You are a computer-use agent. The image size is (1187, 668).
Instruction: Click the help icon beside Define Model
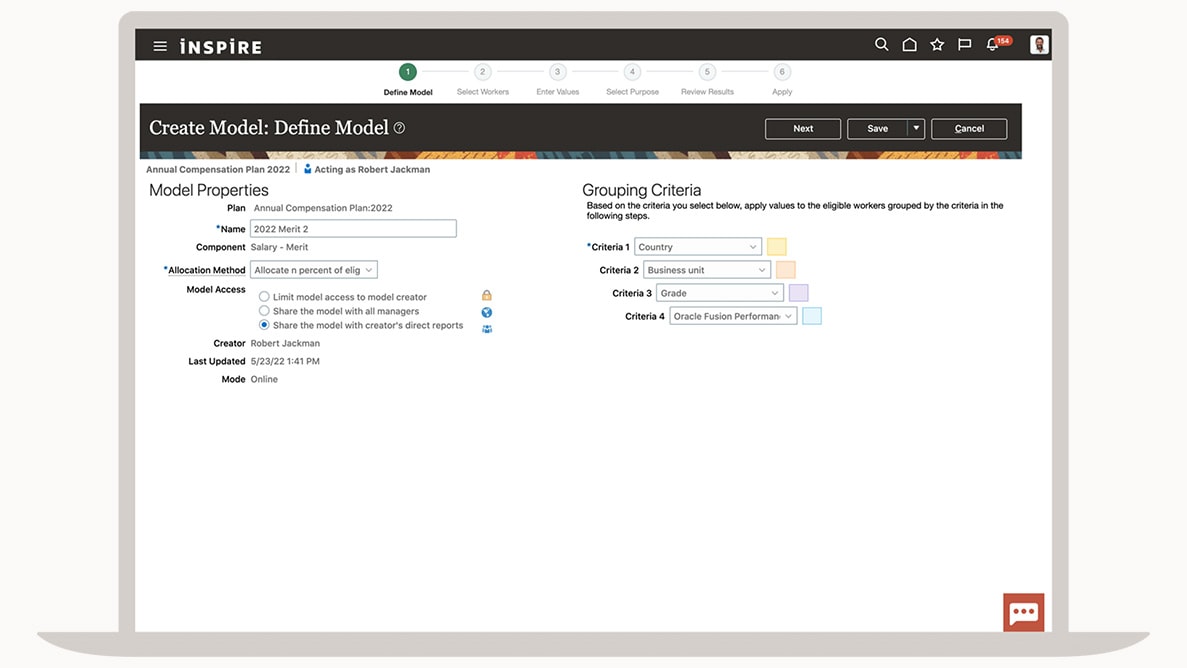click(399, 128)
